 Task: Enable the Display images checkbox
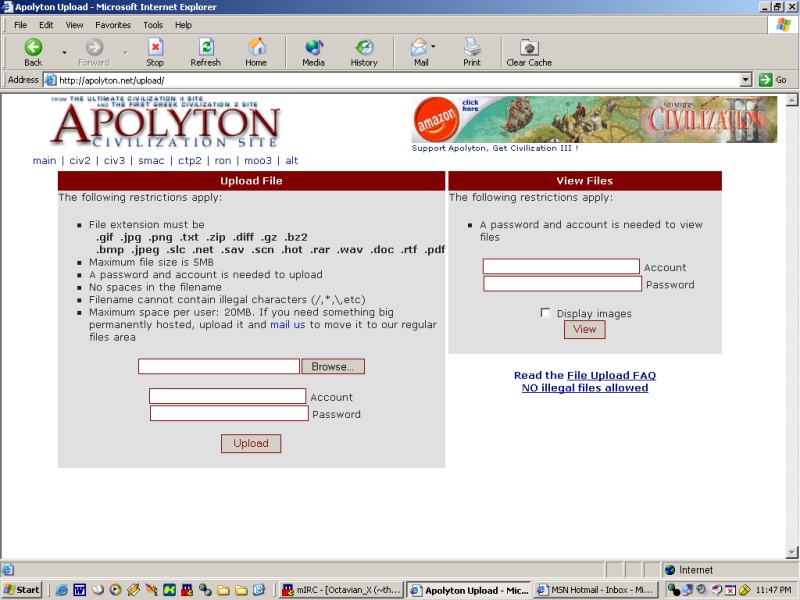pos(545,313)
